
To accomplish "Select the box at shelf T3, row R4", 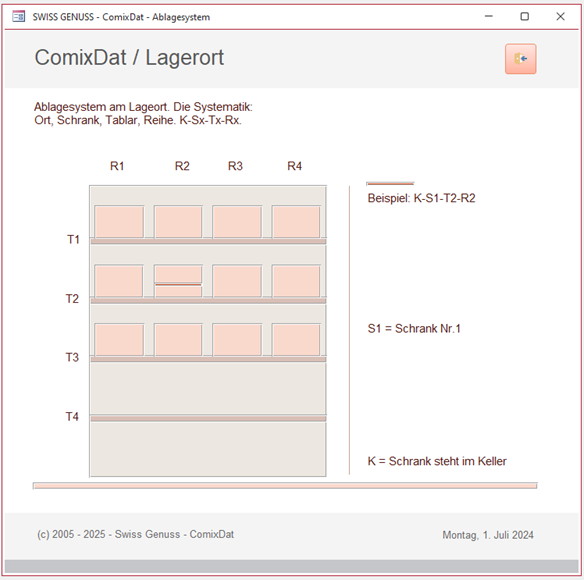I will [296, 340].
